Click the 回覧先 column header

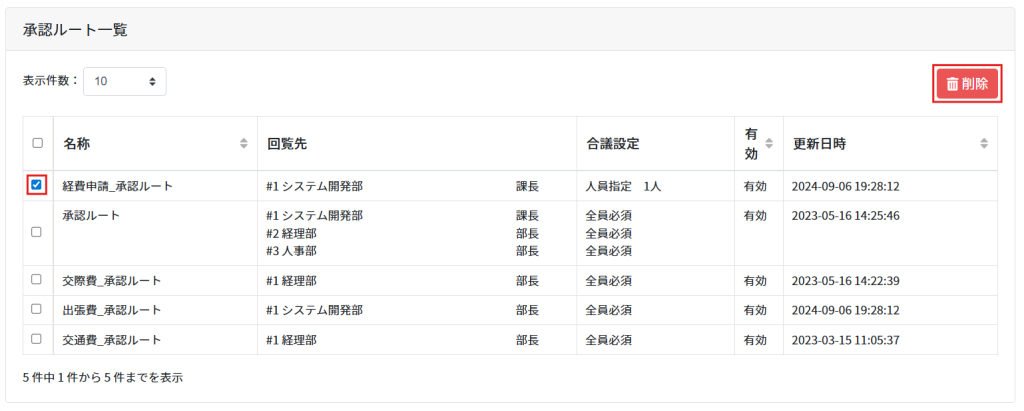click(x=287, y=144)
